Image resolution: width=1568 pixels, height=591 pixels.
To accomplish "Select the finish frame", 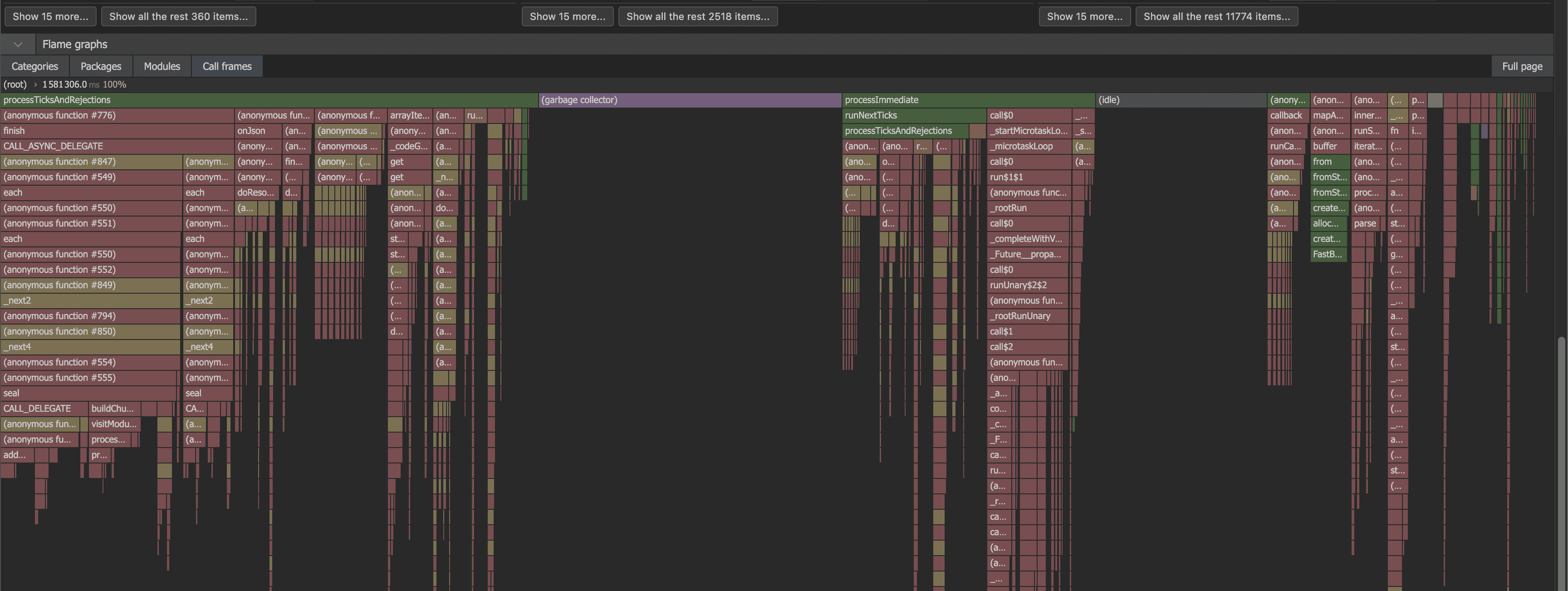I will click(118, 131).
